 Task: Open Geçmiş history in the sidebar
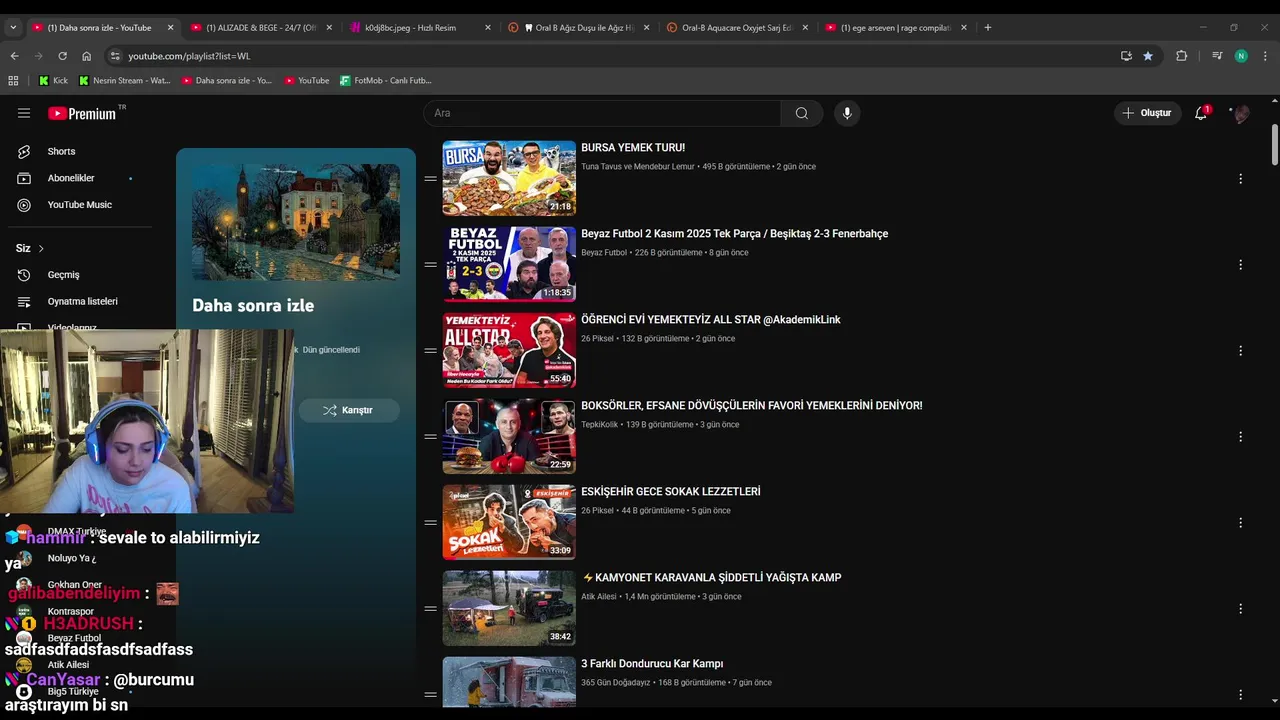click(63, 275)
